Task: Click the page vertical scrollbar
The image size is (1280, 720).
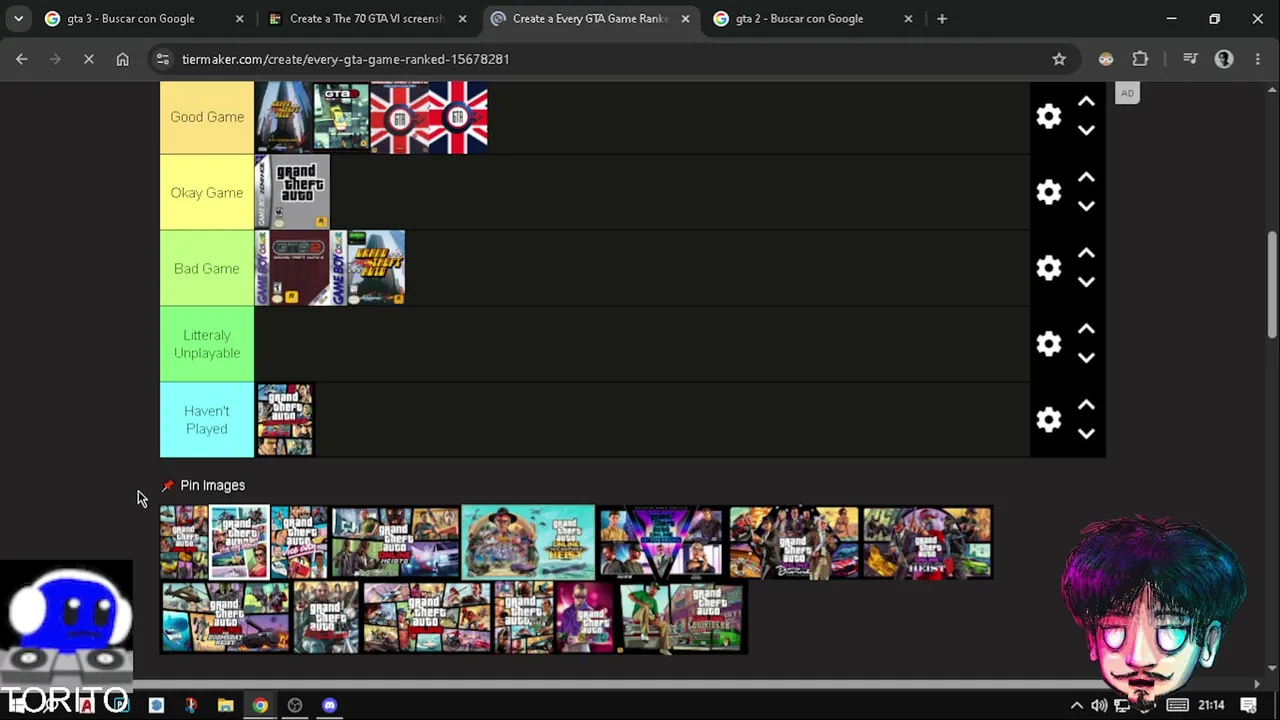Action: 1272,285
